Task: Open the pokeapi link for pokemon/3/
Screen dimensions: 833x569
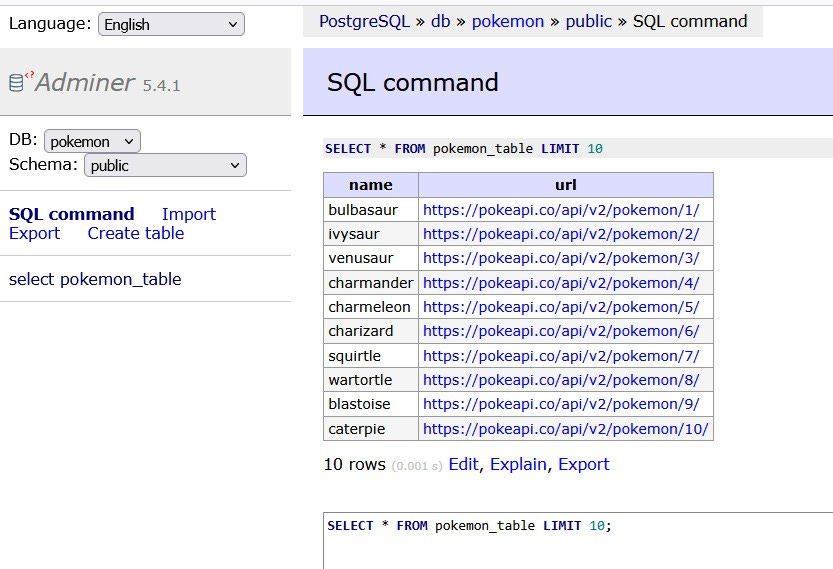Action: click(561, 258)
